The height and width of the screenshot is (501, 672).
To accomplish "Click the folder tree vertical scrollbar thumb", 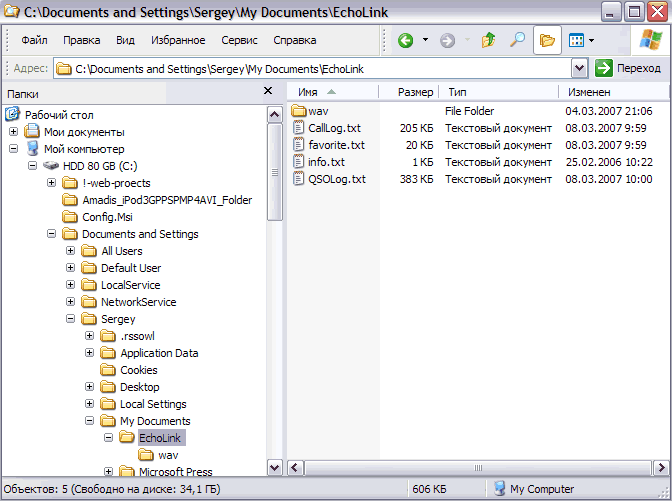I will tap(274, 172).
